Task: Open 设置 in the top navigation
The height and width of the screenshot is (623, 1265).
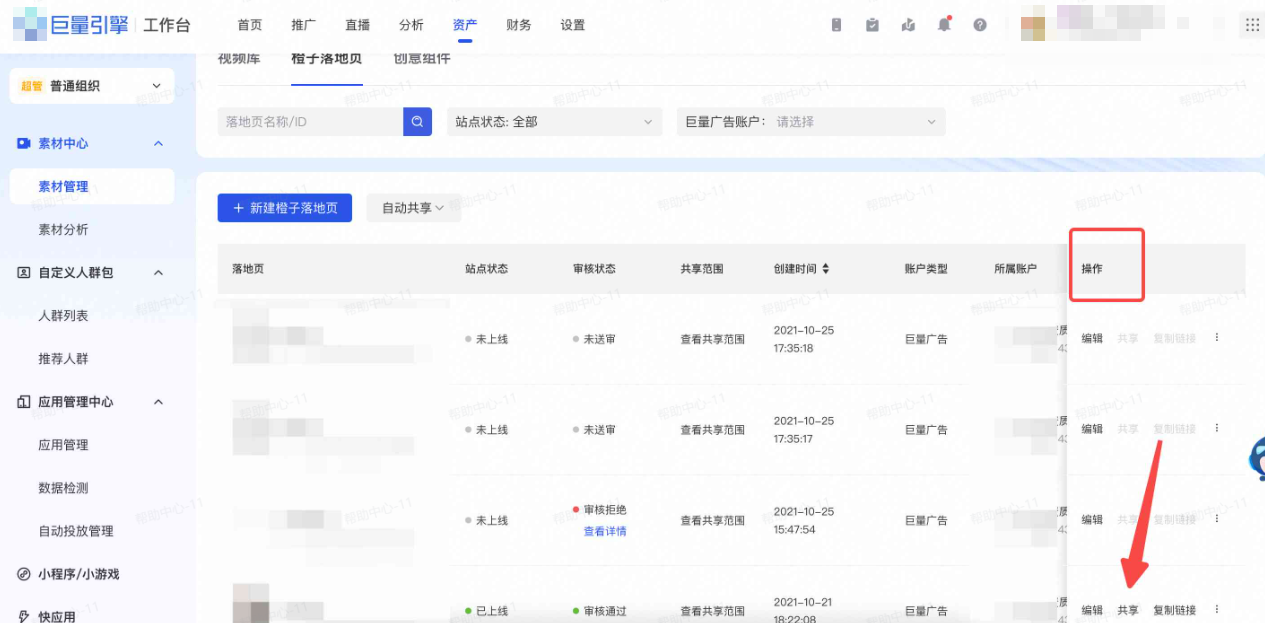Action: coord(573,25)
